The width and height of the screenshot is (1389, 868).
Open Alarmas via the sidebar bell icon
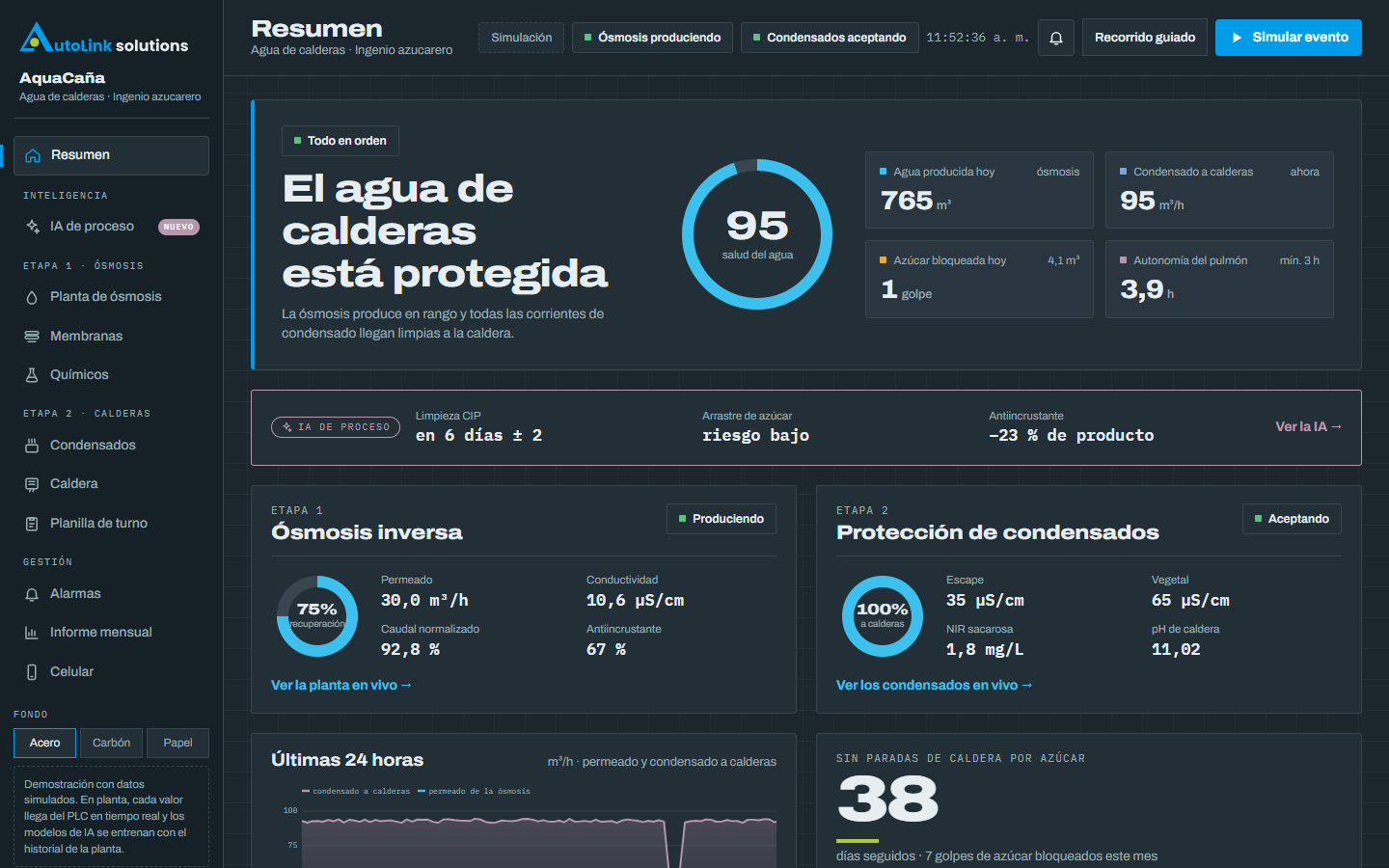32,594
